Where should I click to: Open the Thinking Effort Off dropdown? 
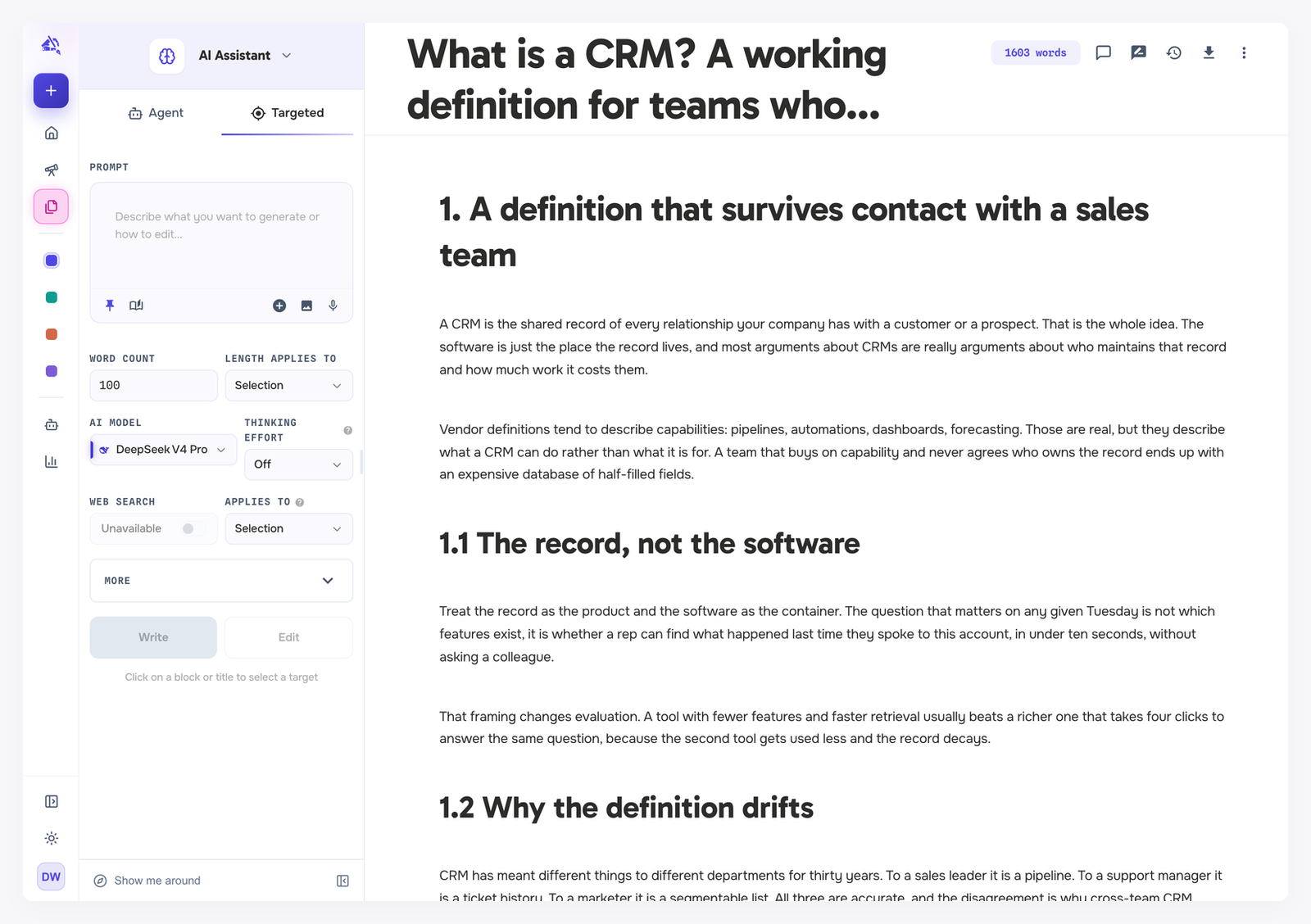[x=298, y=464]
